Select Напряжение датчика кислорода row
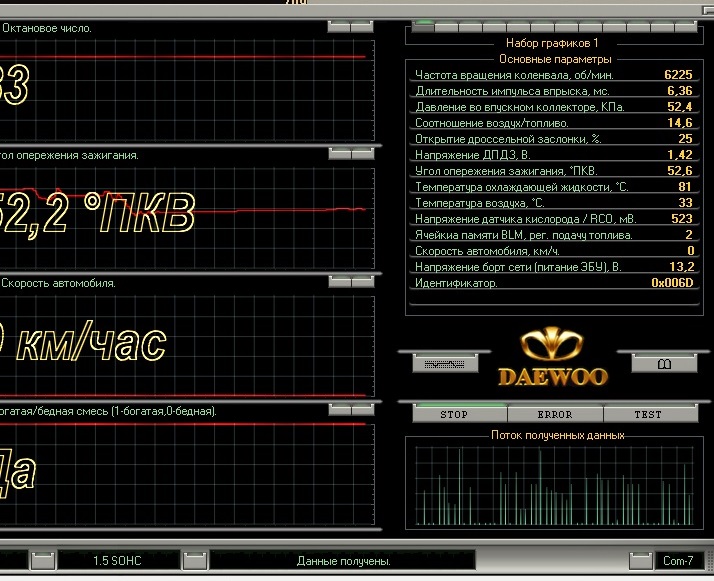Screen dimensions: 714x581 coord(554,219)
